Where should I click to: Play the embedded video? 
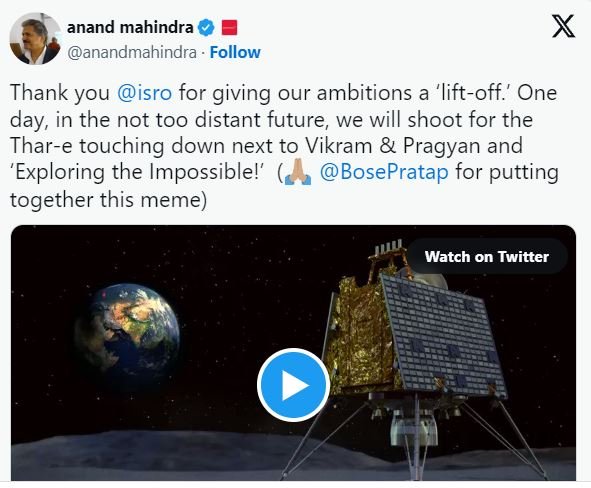[294, 385]
